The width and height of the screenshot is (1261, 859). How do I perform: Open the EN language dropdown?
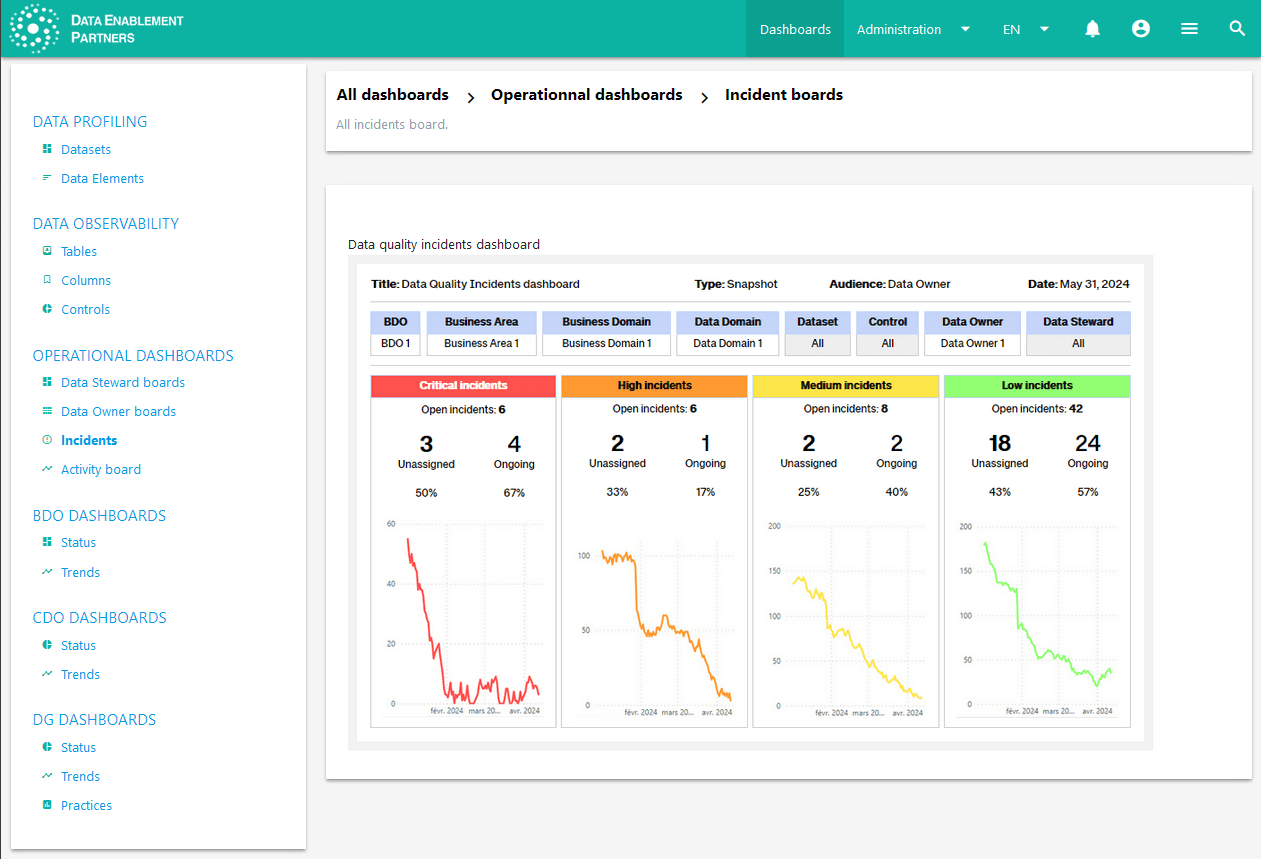(x=1025, y=29)
